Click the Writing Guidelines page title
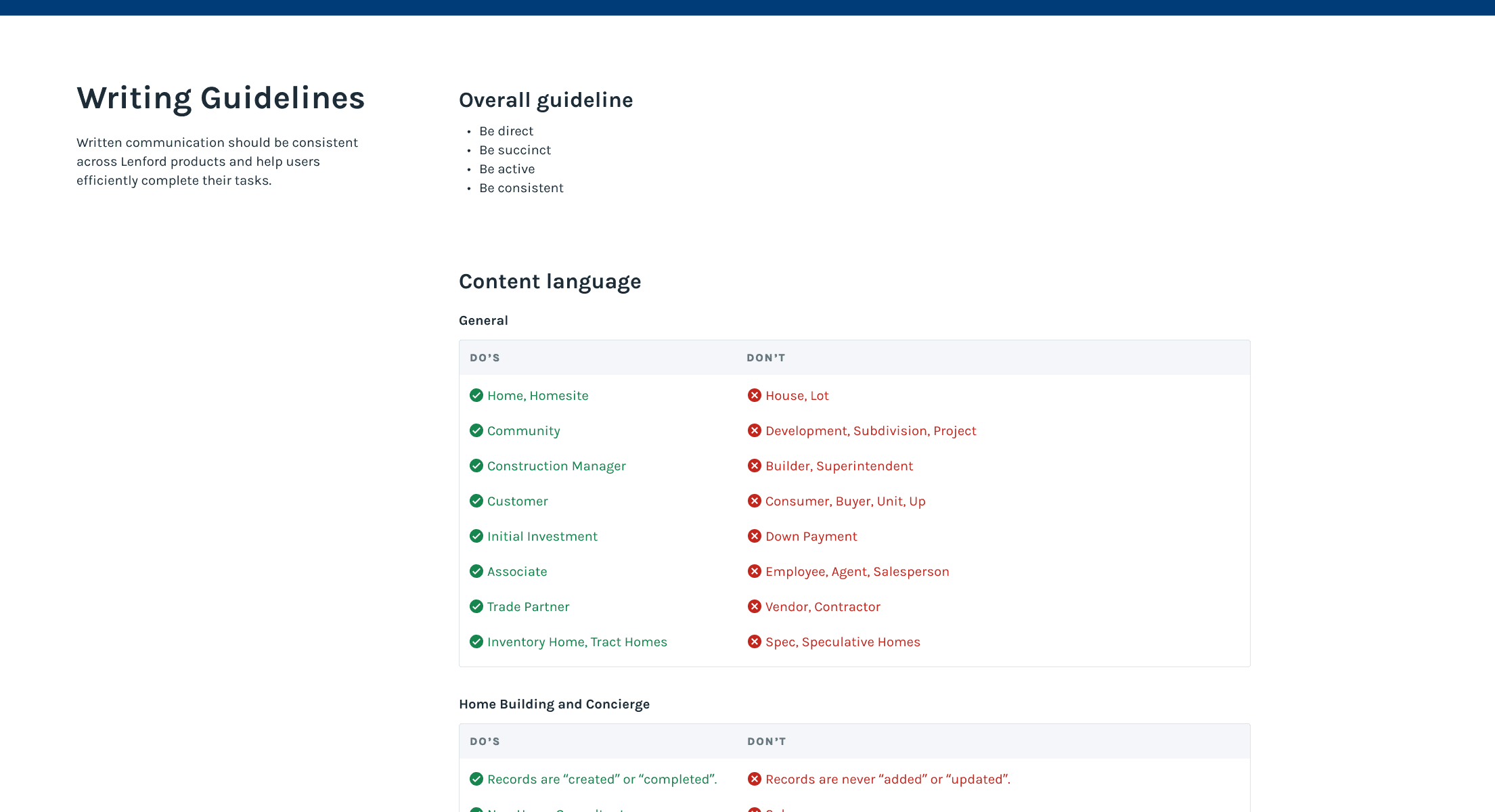Image resolution: width=1495 pixels, height=812 pixels. pyautogui.click(x=221, y=98)
